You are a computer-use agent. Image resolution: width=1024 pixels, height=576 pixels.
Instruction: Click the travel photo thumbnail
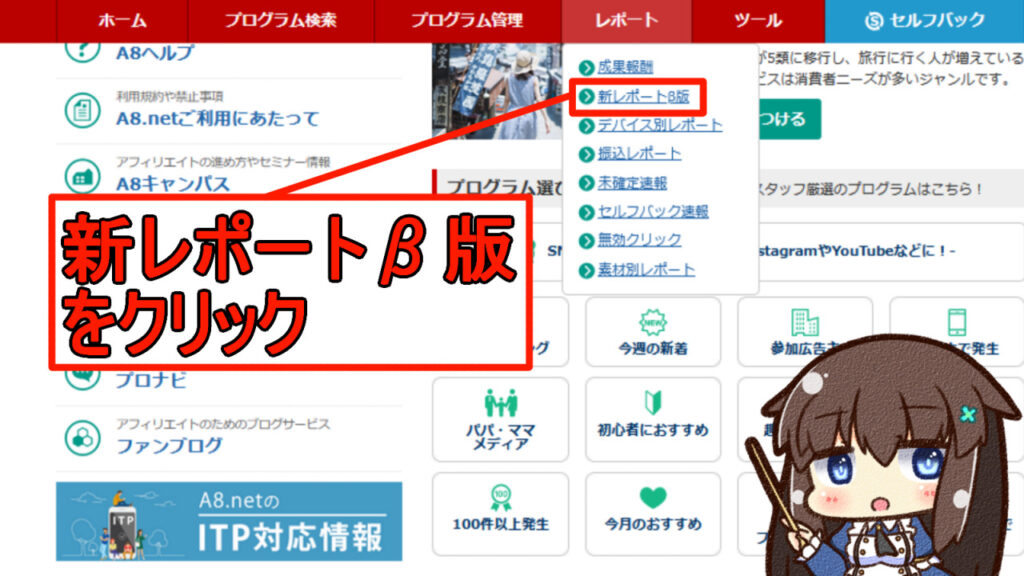[496, 91]
